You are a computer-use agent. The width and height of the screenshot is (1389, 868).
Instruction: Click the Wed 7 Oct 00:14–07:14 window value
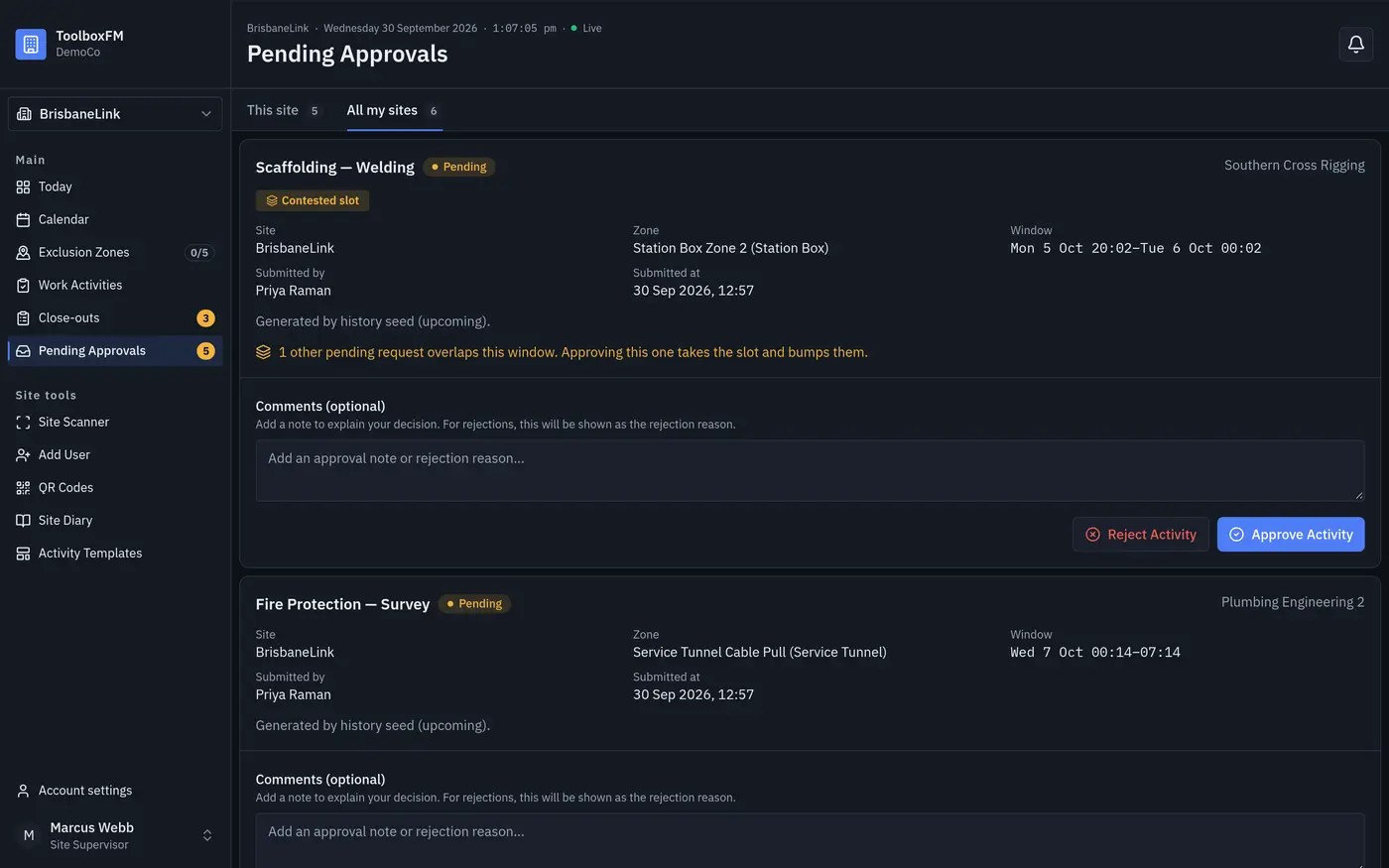point(1095,652)
